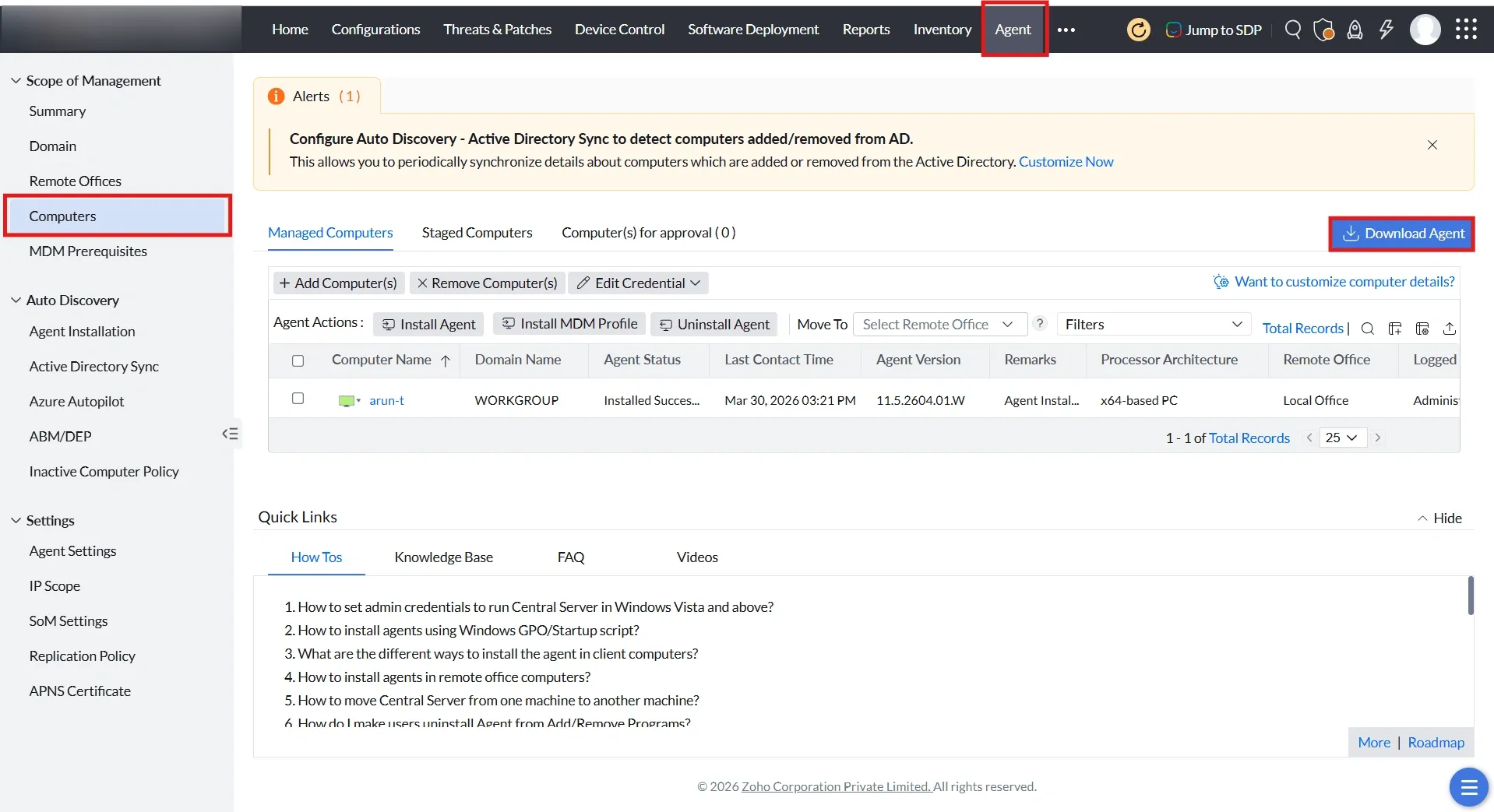1494x812 pixels.
Task: Click Install MDM Profile
Action: (569, 324)
